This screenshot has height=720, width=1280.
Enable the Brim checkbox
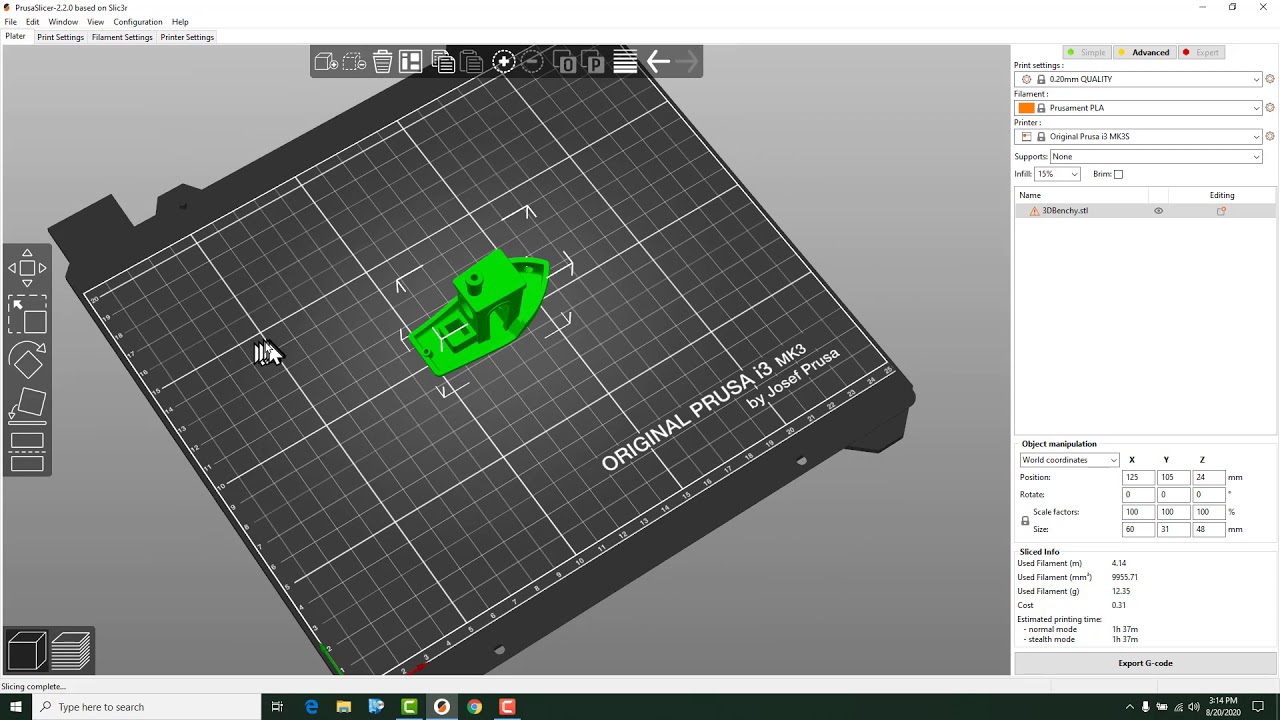coord(1119,174)
